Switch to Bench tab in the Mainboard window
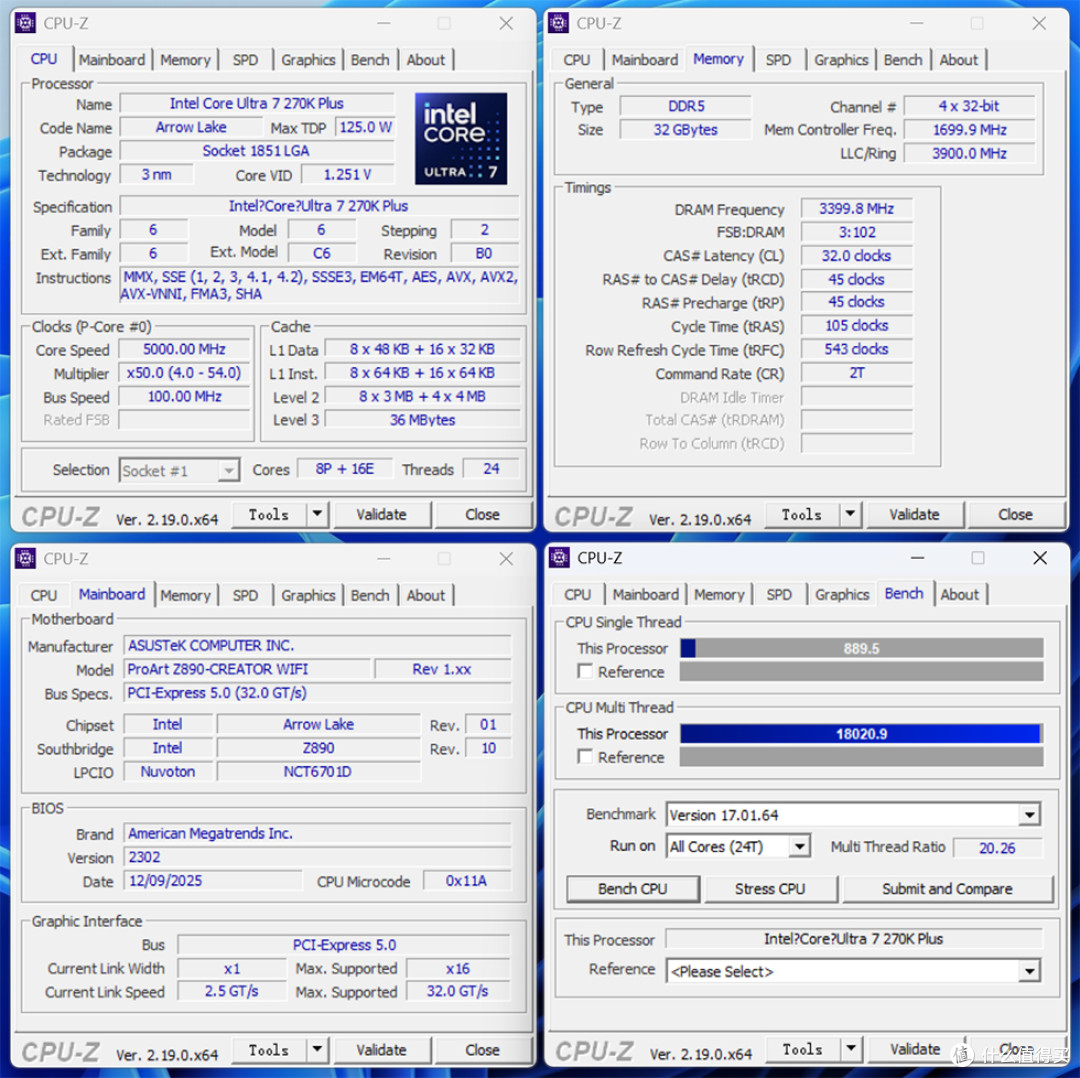 (x=370, y=595)
